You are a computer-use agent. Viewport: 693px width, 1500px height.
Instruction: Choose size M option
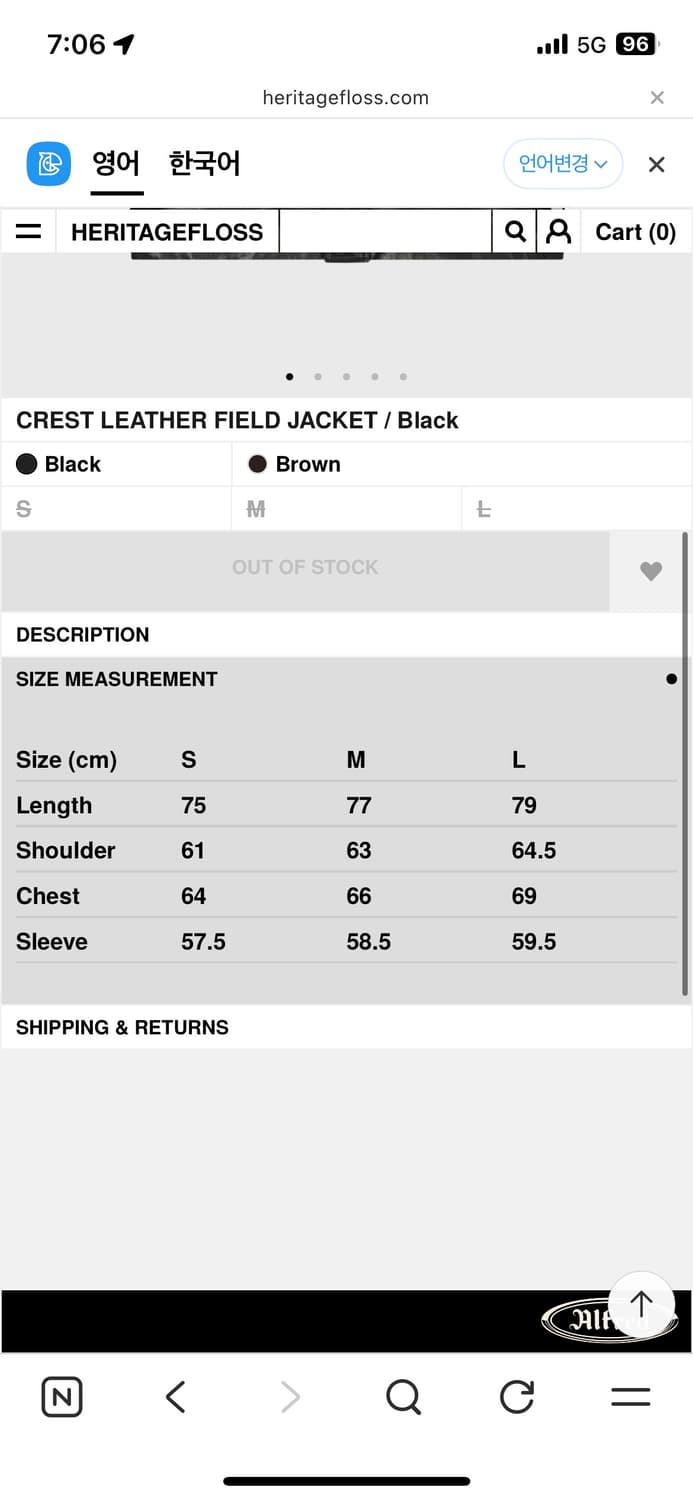point(256,510)
